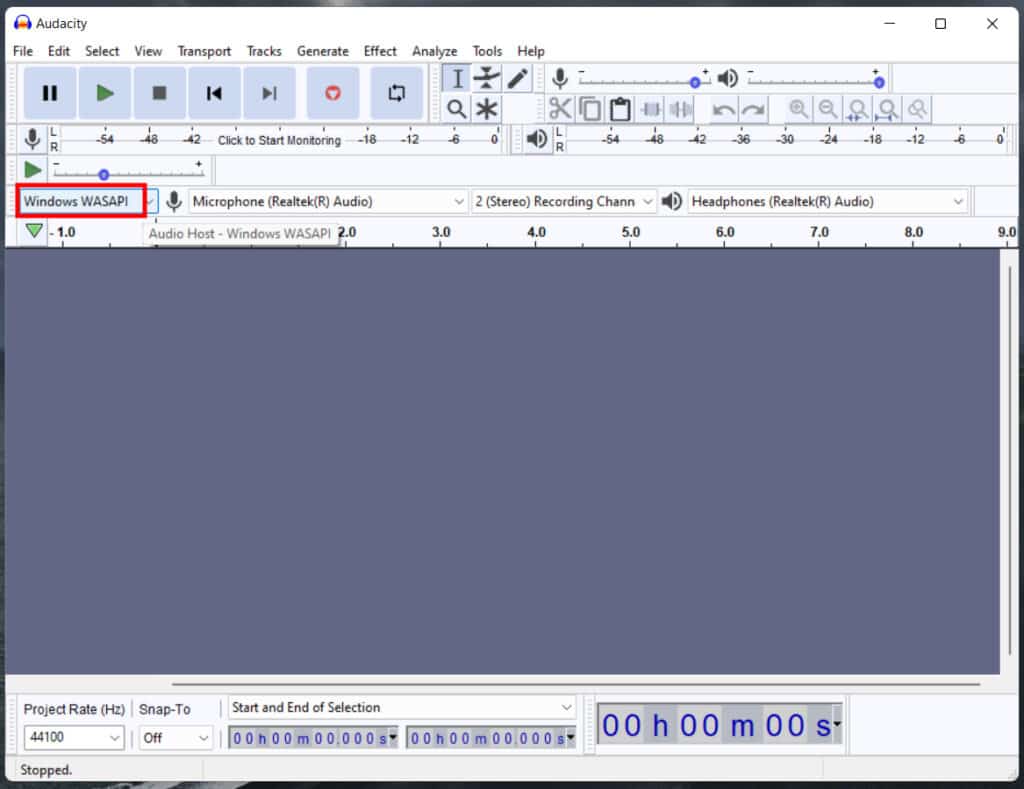Click the playback speed slider knob
The width and height of the screenshot is (1024, 789).
(x=103, y=174)
